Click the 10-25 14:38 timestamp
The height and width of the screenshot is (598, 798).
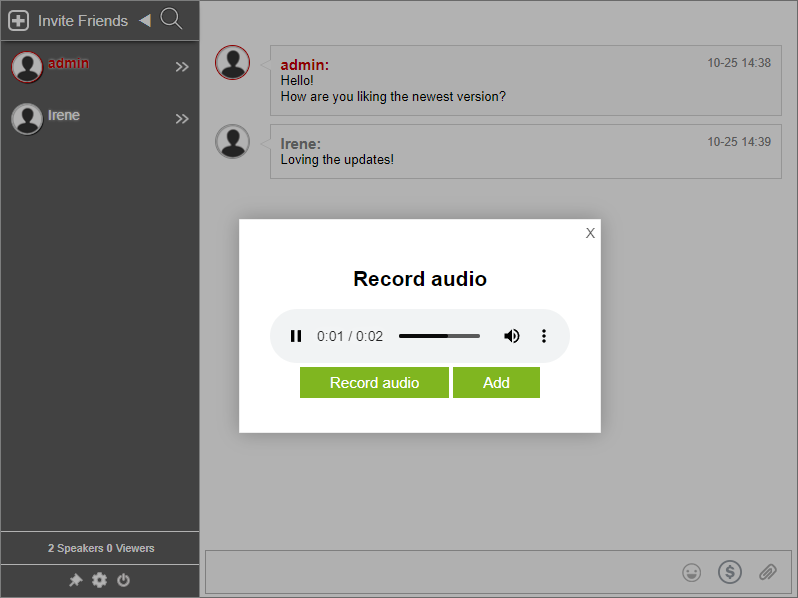coord(738,63)
